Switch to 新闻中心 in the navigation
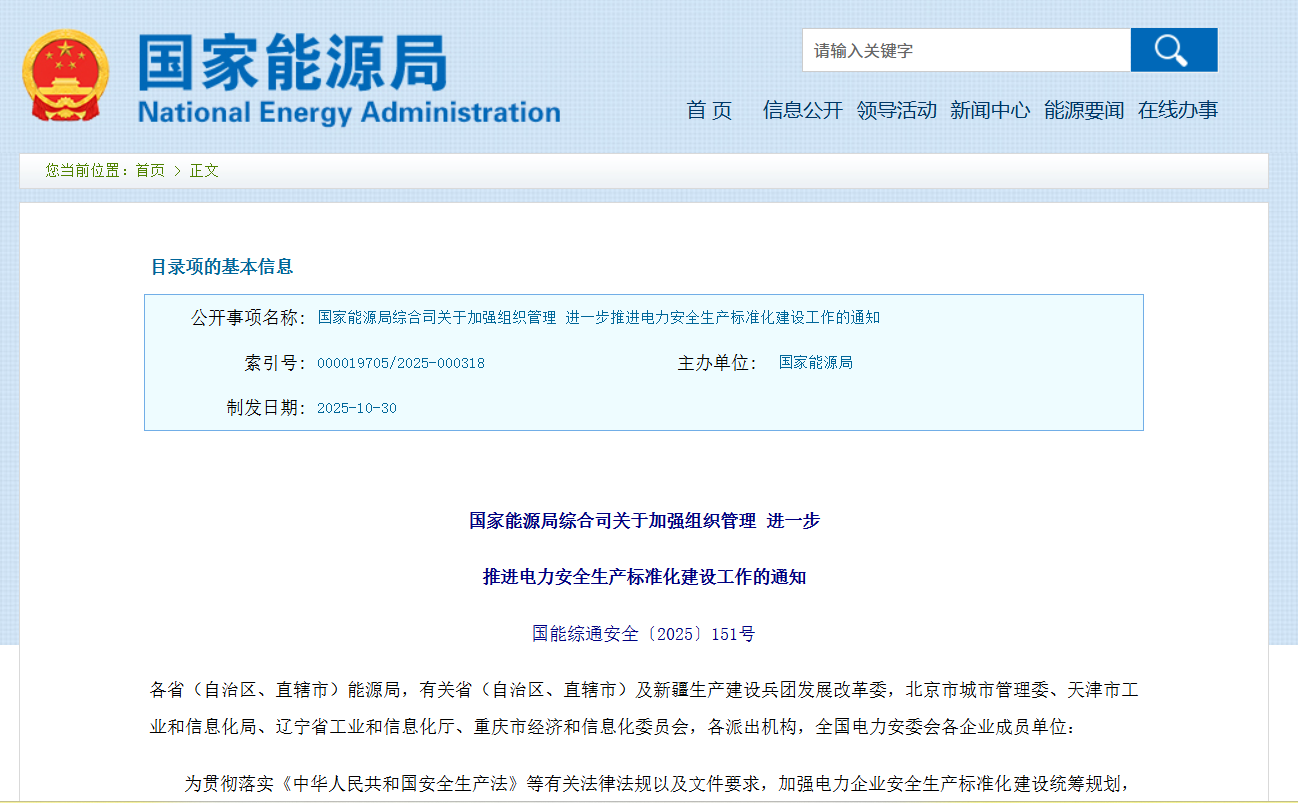 pos(989,110)
